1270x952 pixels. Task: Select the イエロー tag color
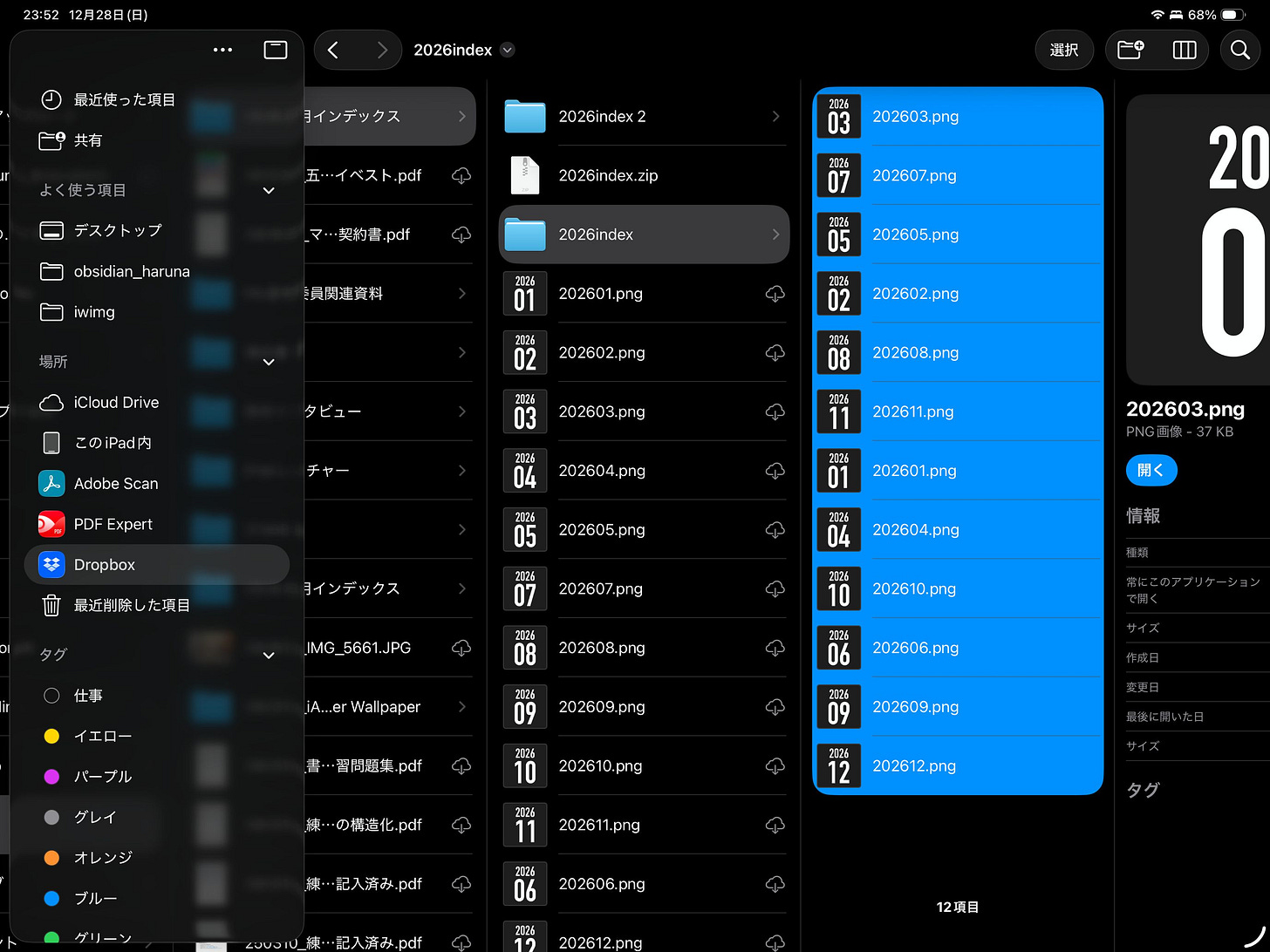point(157,736)
